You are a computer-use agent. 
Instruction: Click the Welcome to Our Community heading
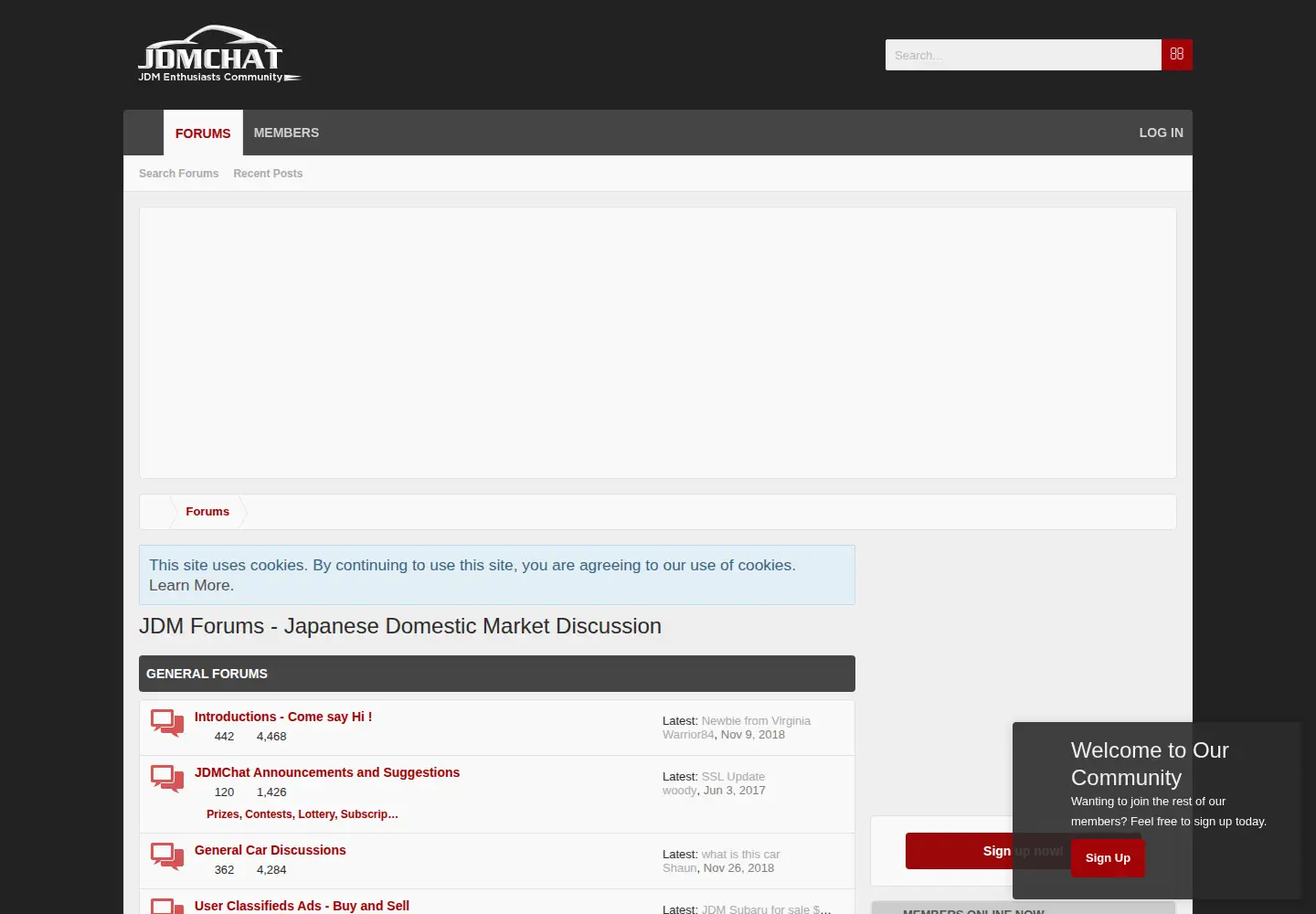pos(1150,764)
